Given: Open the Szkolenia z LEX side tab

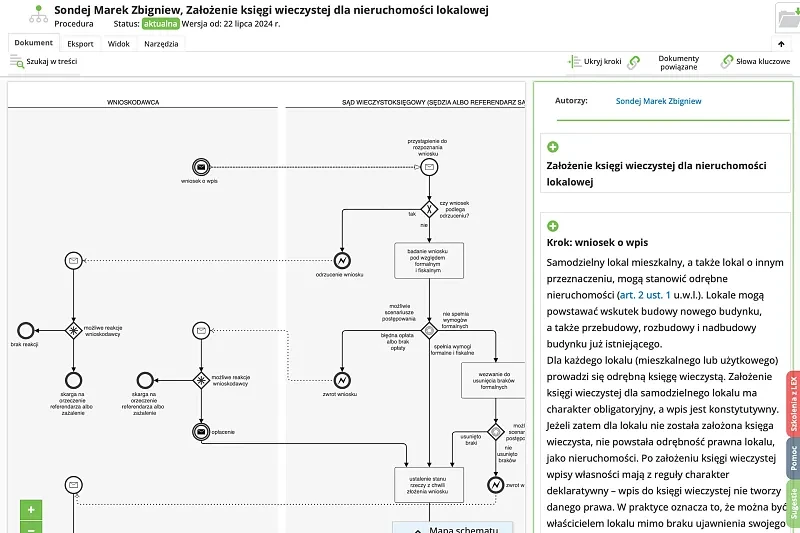Looking at the screenshot, I should tap(793, 404).
